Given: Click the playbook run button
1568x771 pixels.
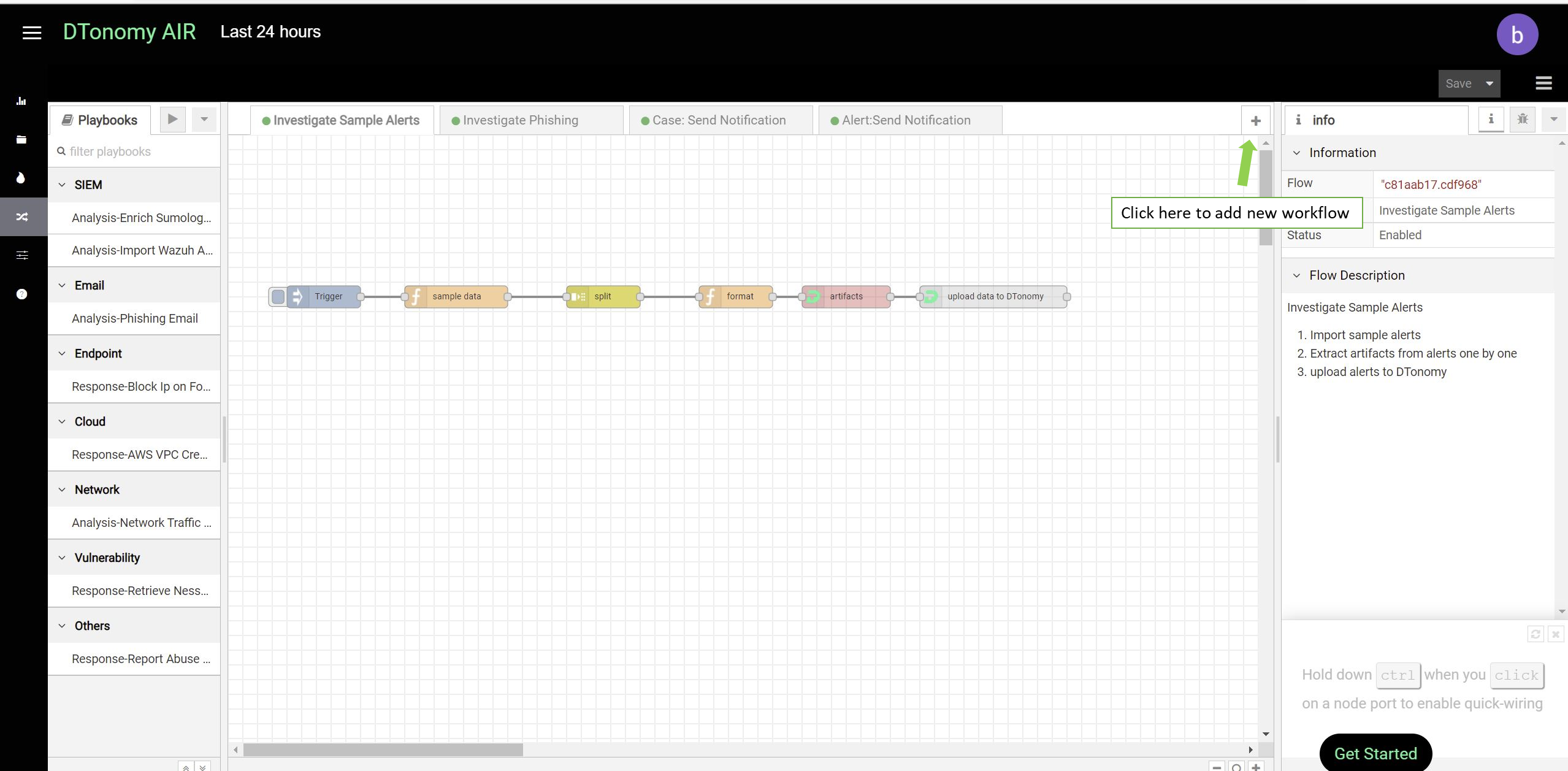Looking at the screenshot, I should coord(172,119).
